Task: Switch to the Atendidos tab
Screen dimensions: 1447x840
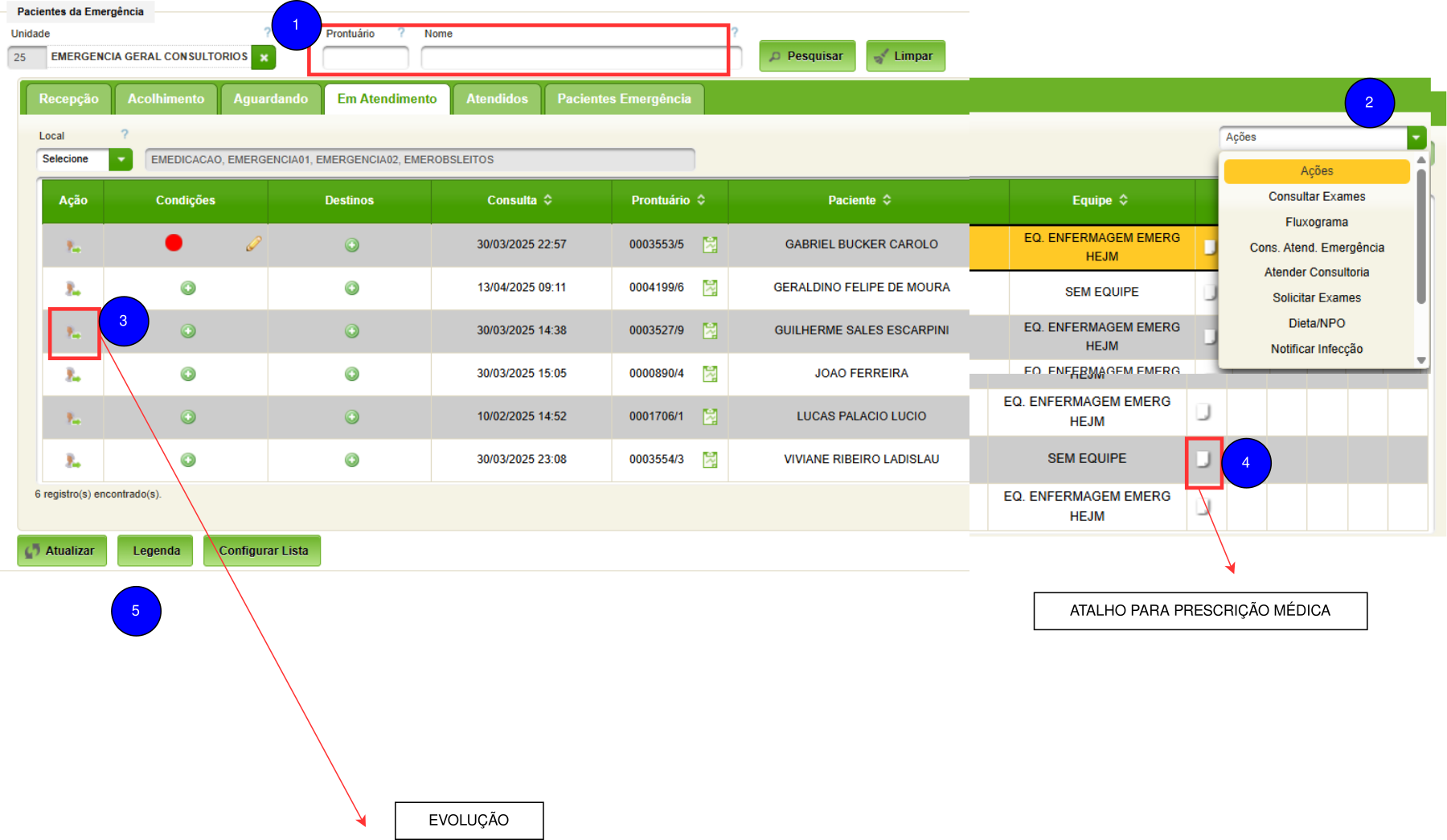Action: pos(497,99)
